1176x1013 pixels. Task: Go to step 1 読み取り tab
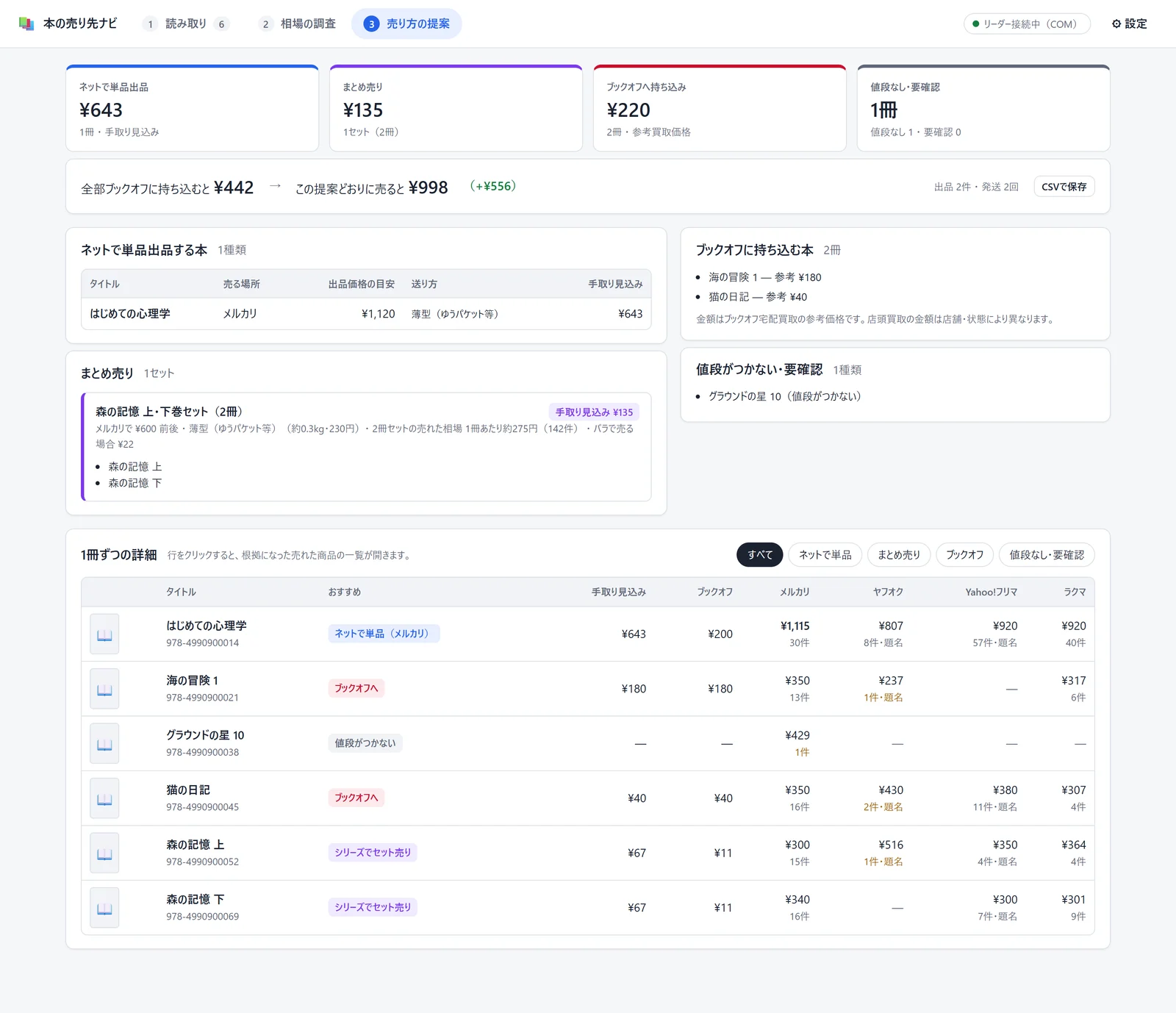tap(186, 24)
